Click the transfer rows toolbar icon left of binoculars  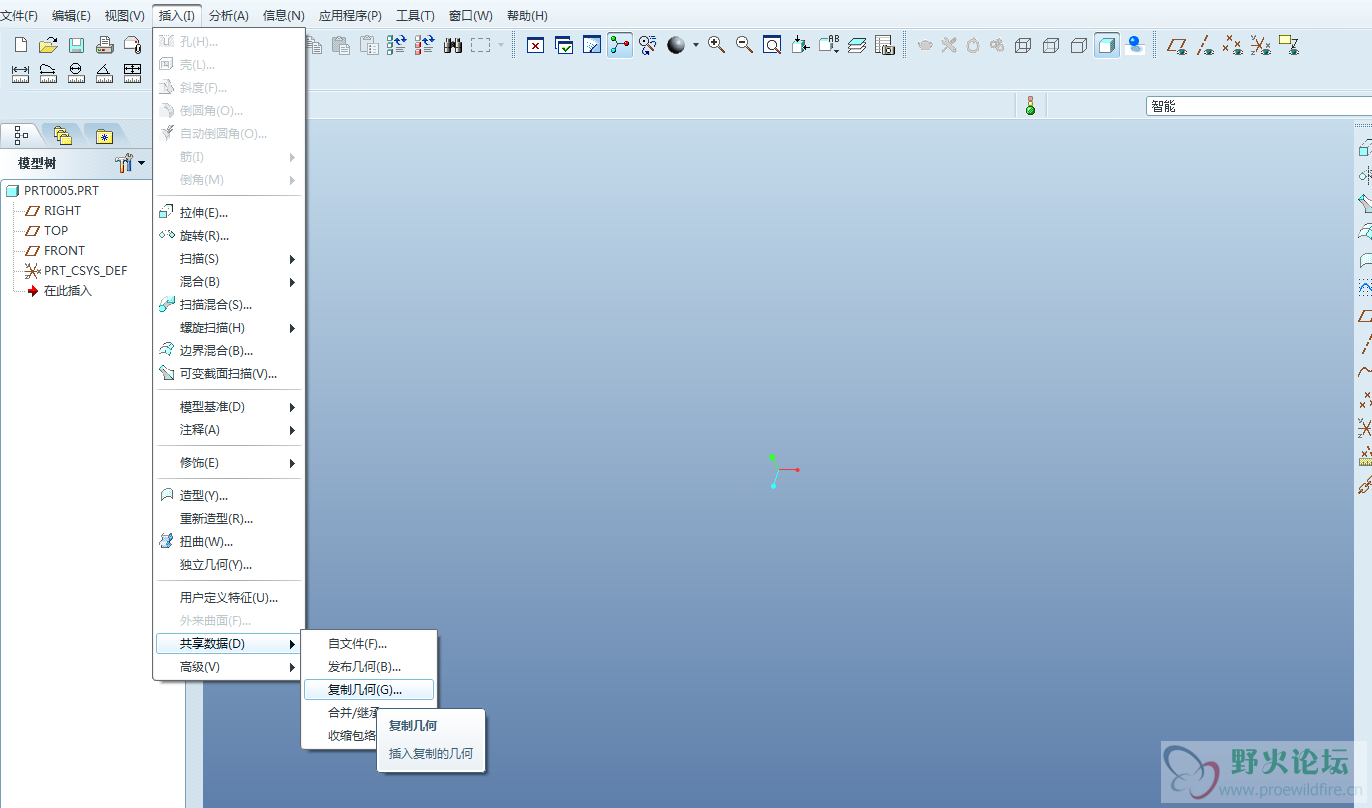tap(424, 45)
